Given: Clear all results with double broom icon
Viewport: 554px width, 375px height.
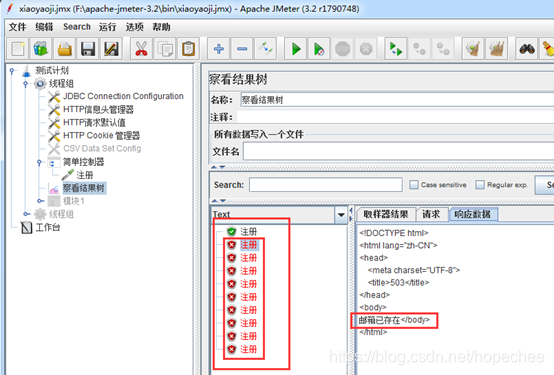Looking at the screenshot, I should (x=496, y=49).
